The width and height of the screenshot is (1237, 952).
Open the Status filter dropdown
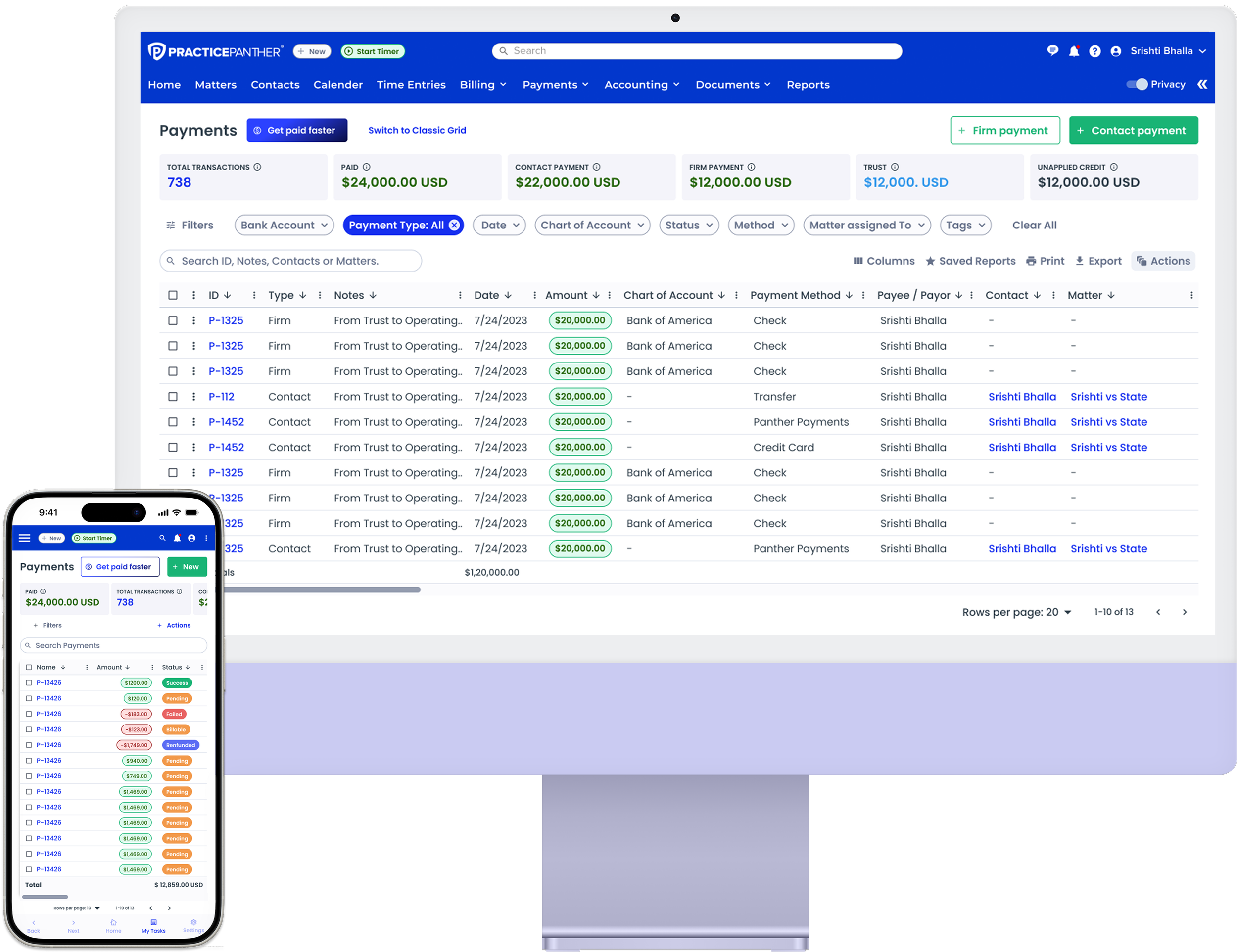689,225
